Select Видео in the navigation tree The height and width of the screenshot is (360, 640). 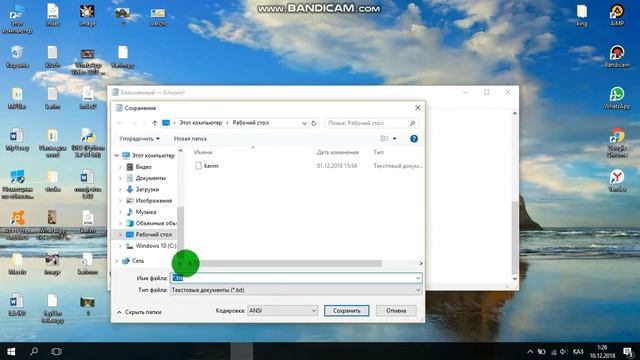[x=143, y=167]
